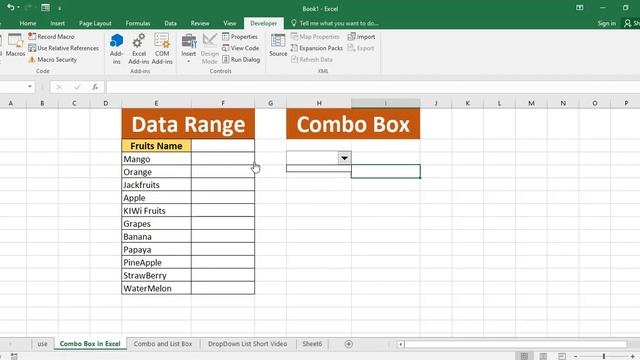The width and height of the screenshot is (640, 360).
Task: Click the Insert Function fx icon
Action: coord(95,87)
